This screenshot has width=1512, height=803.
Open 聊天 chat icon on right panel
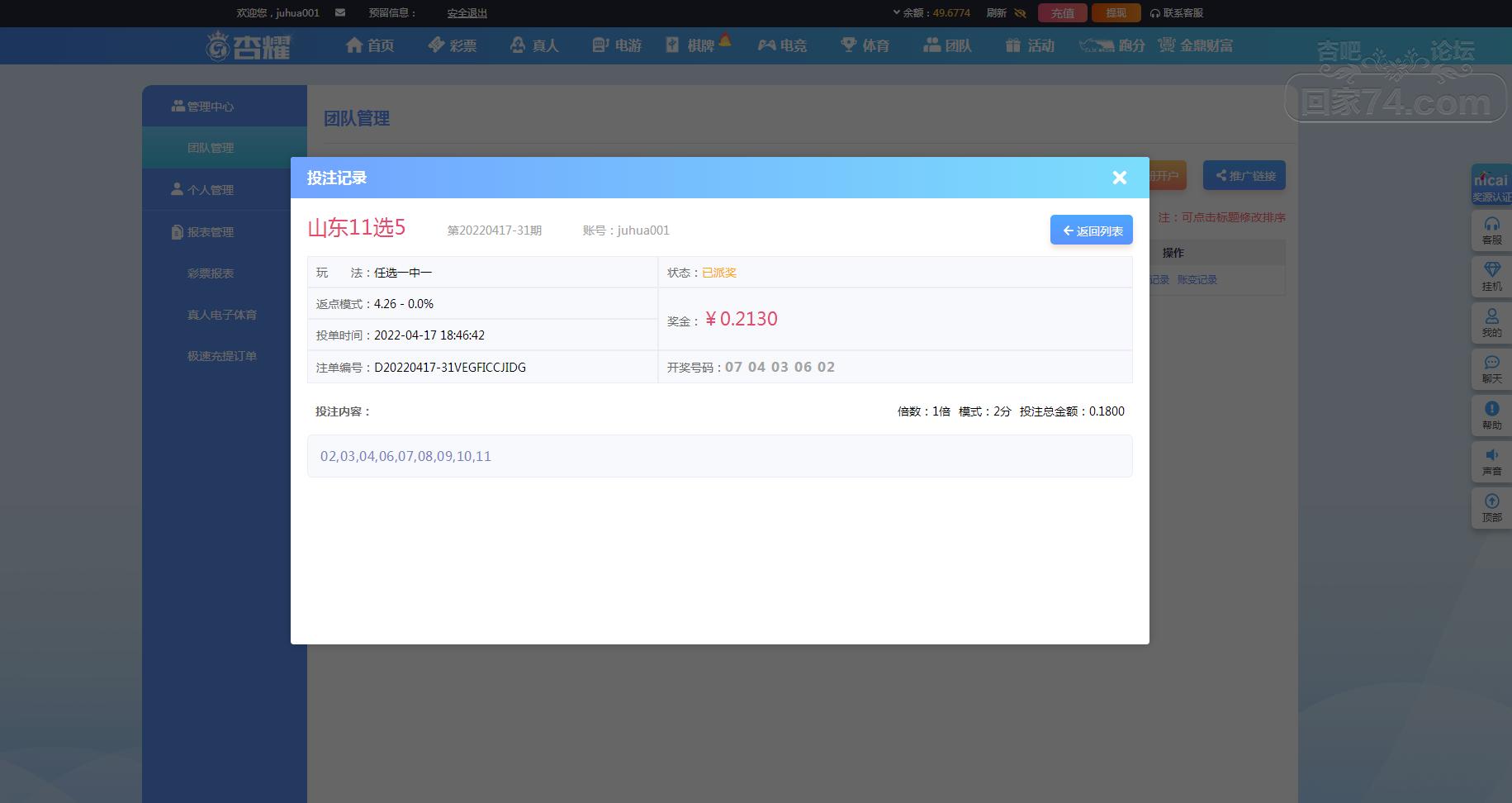point(1491,369)
